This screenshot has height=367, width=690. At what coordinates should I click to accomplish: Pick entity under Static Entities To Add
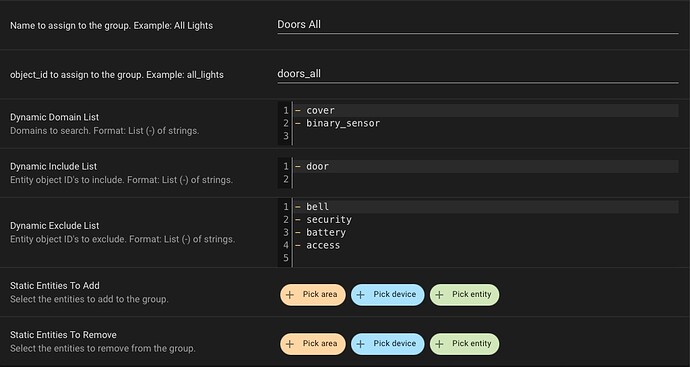tap(465, 295)
